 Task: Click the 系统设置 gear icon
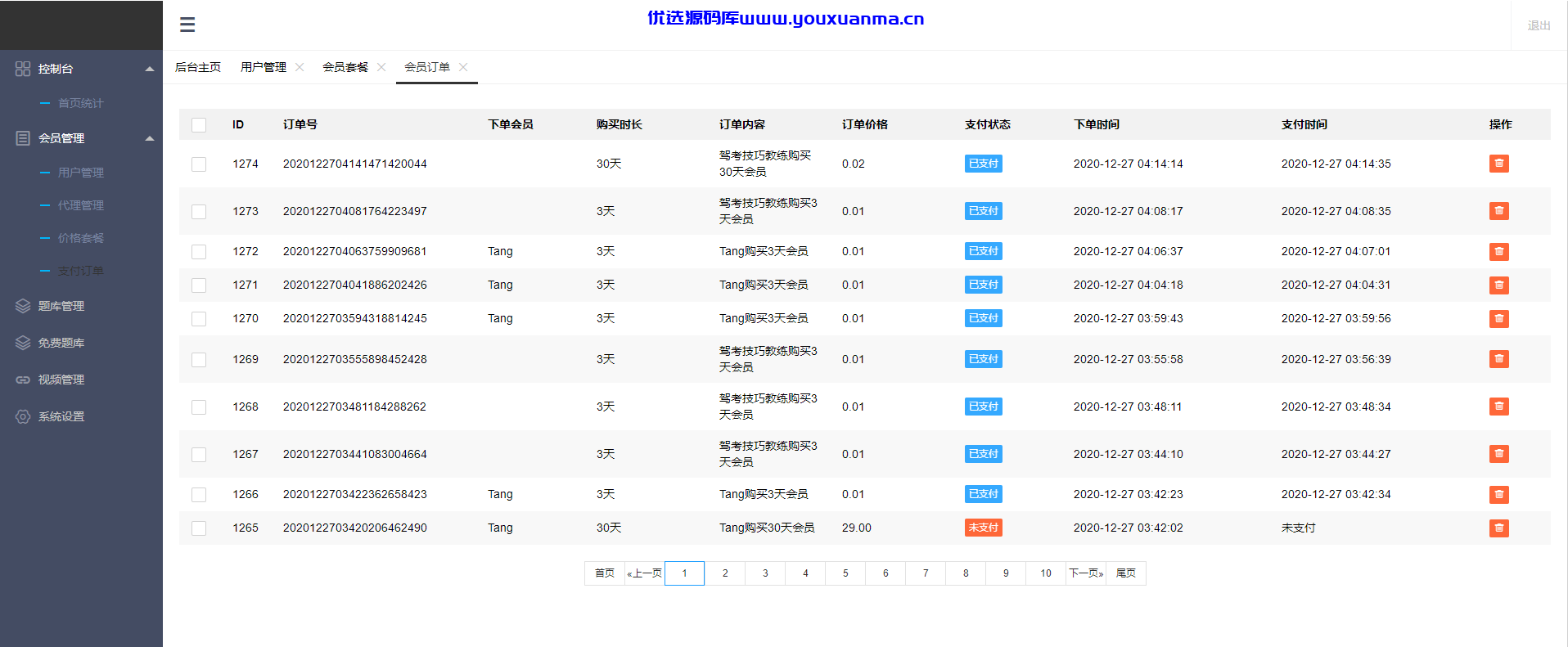pos(23,416)
